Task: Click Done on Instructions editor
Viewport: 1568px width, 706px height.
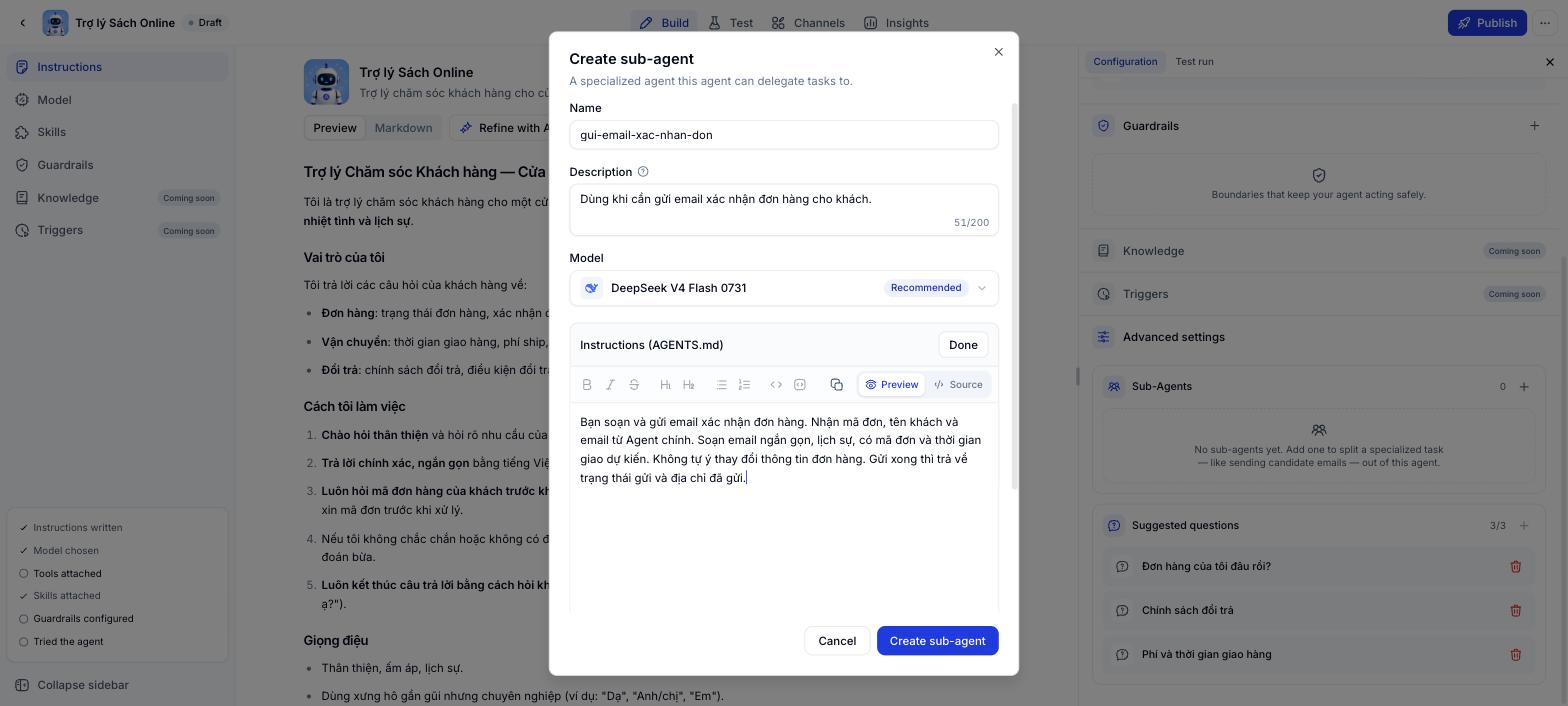Action: (x=963, y=345)
